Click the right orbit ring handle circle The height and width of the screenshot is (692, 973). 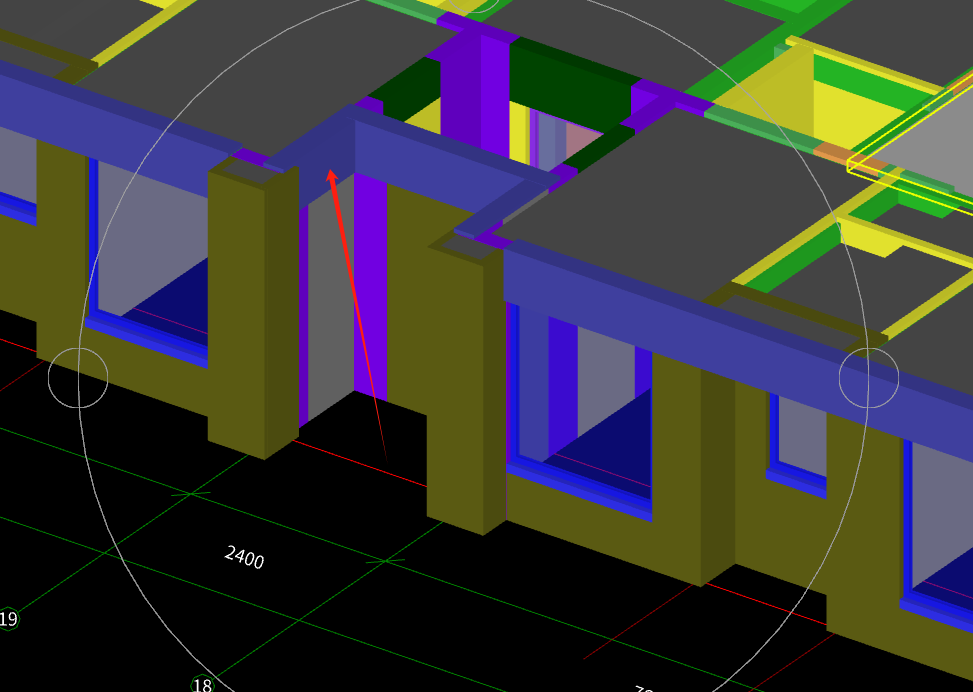tap(869, 378)
